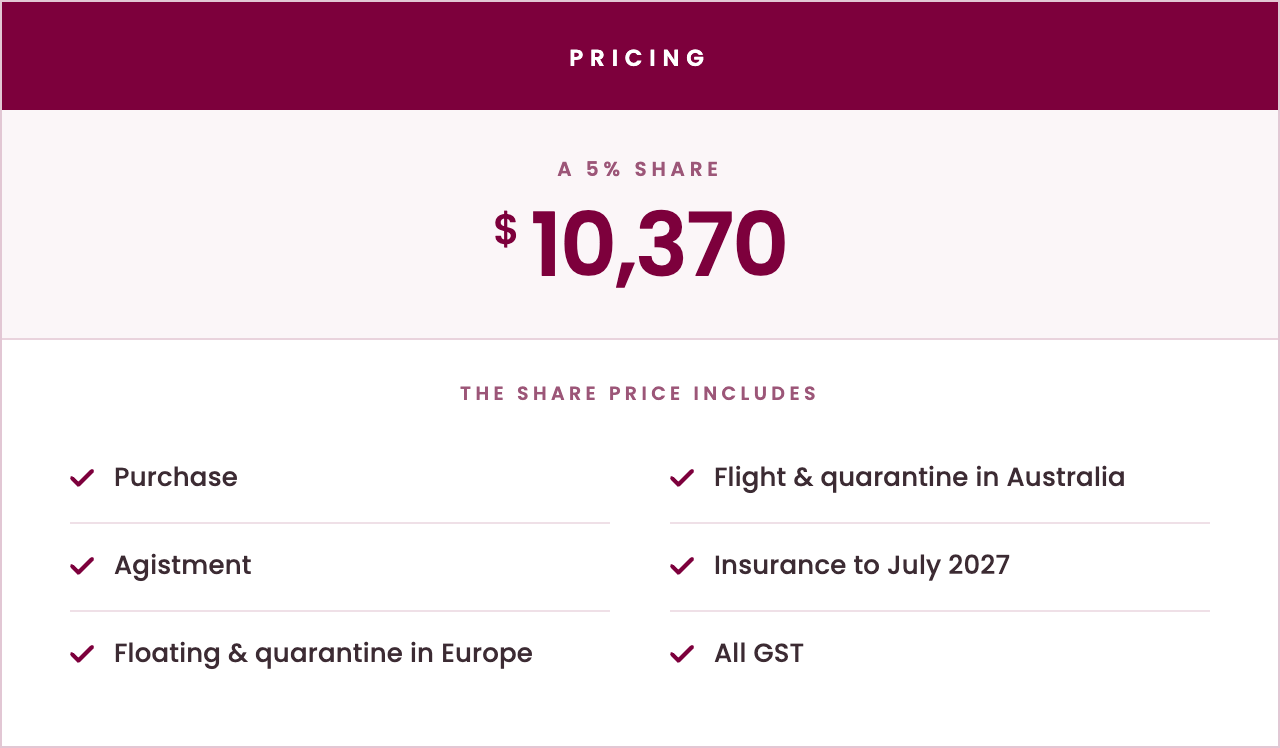Click Floating & quarantine in Europe text
The width and height of the screenshot is (1280, 748).
coord(323,654)
